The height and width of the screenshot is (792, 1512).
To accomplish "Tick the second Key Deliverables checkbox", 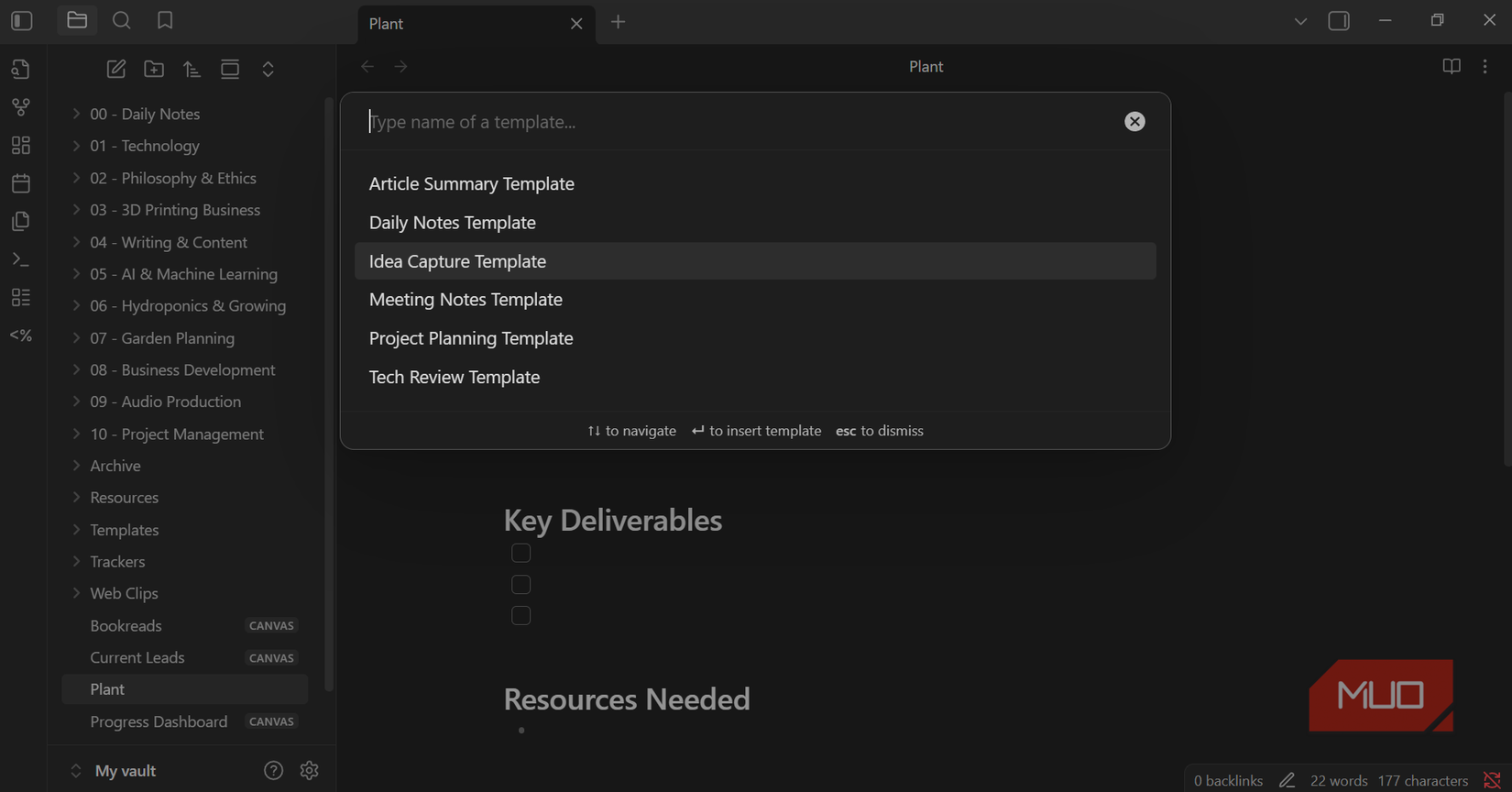I will [521, 584].
